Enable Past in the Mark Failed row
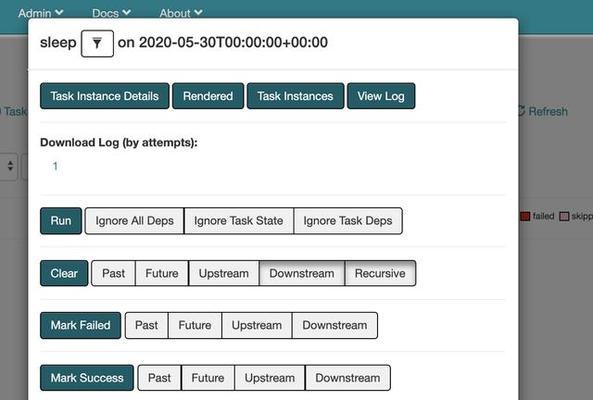 tap(147, 325)
